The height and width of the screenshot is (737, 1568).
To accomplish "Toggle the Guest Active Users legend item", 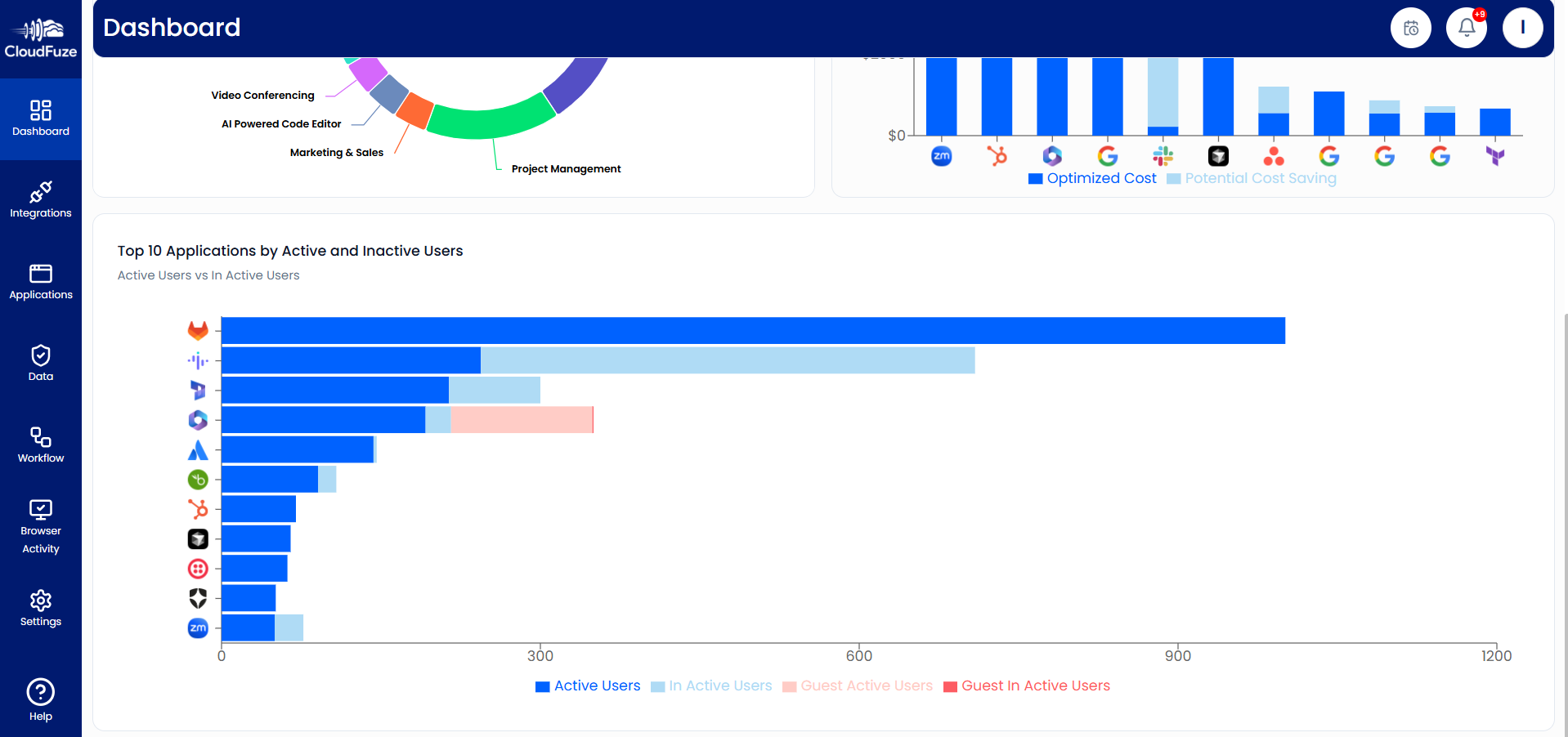I will tap(858, 686).
